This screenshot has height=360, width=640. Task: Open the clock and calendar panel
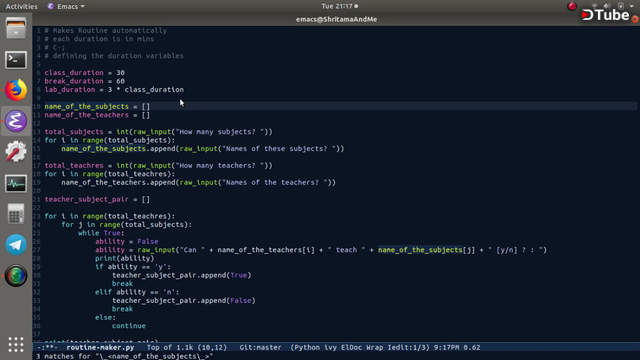click(x=339, y=6)
